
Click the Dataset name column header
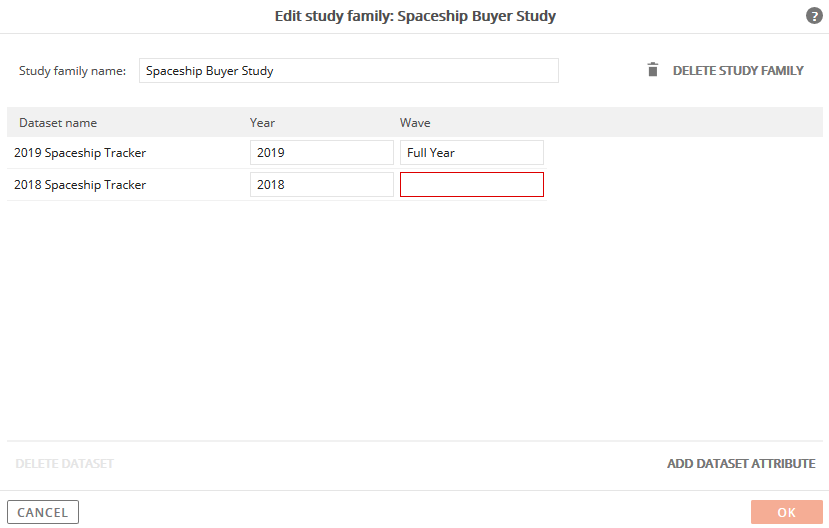click(58, 123)
